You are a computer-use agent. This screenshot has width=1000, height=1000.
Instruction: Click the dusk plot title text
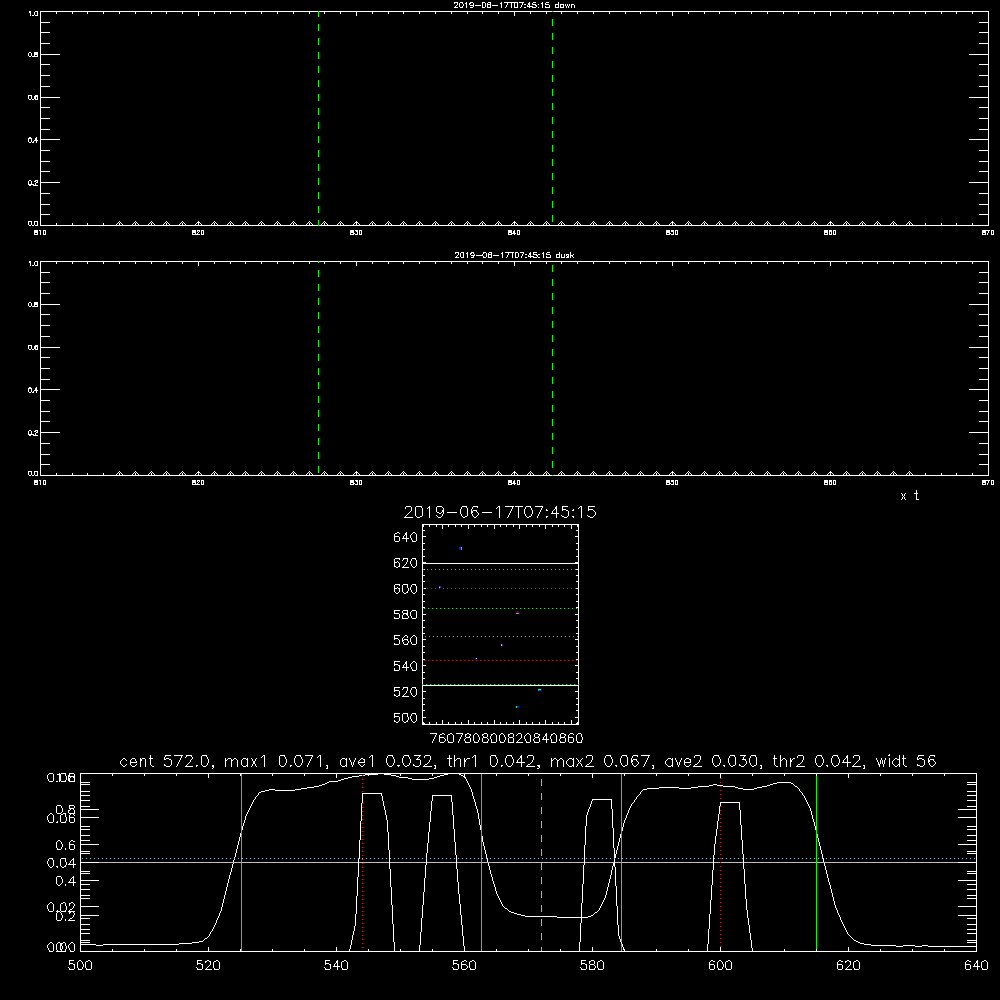click(x=514, y=255)
